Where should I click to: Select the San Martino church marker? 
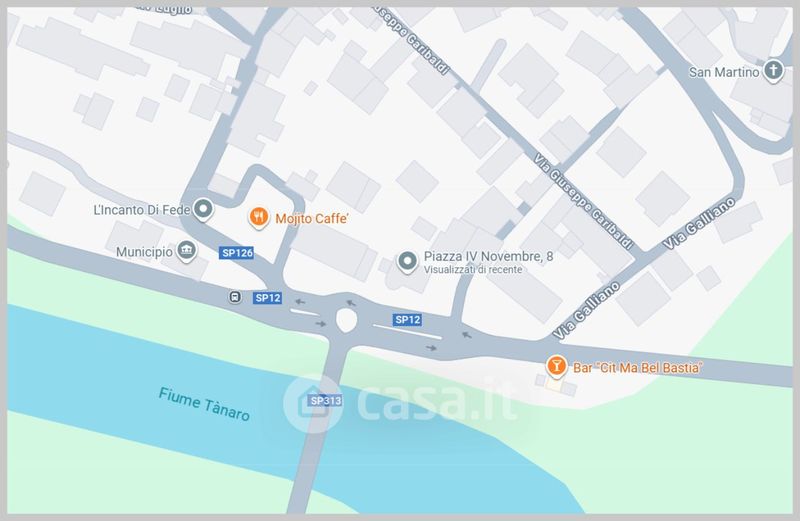tap(773, 70)
